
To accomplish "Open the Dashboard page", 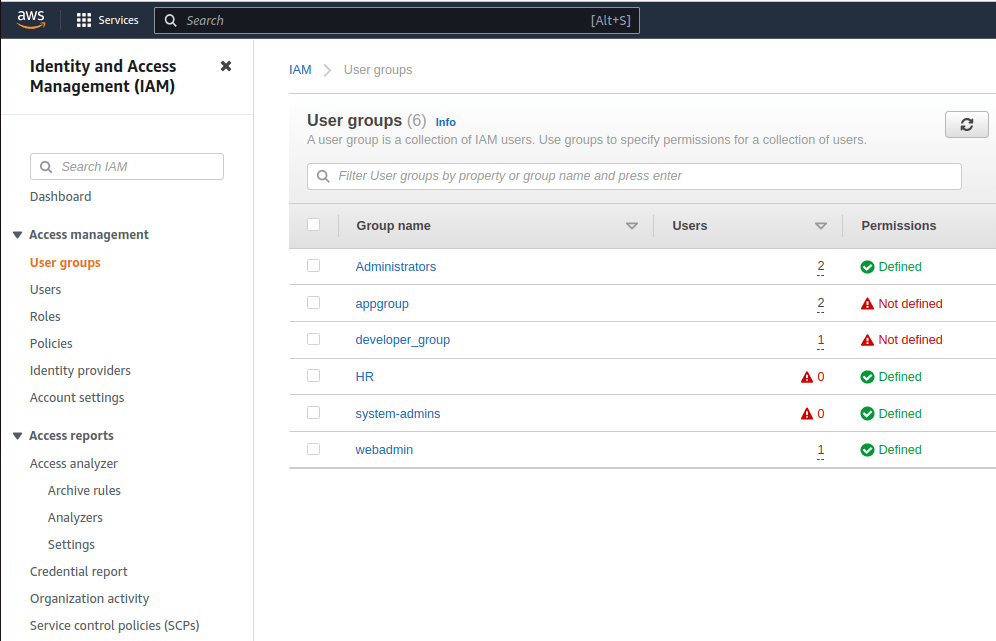I will coord(60,197).
